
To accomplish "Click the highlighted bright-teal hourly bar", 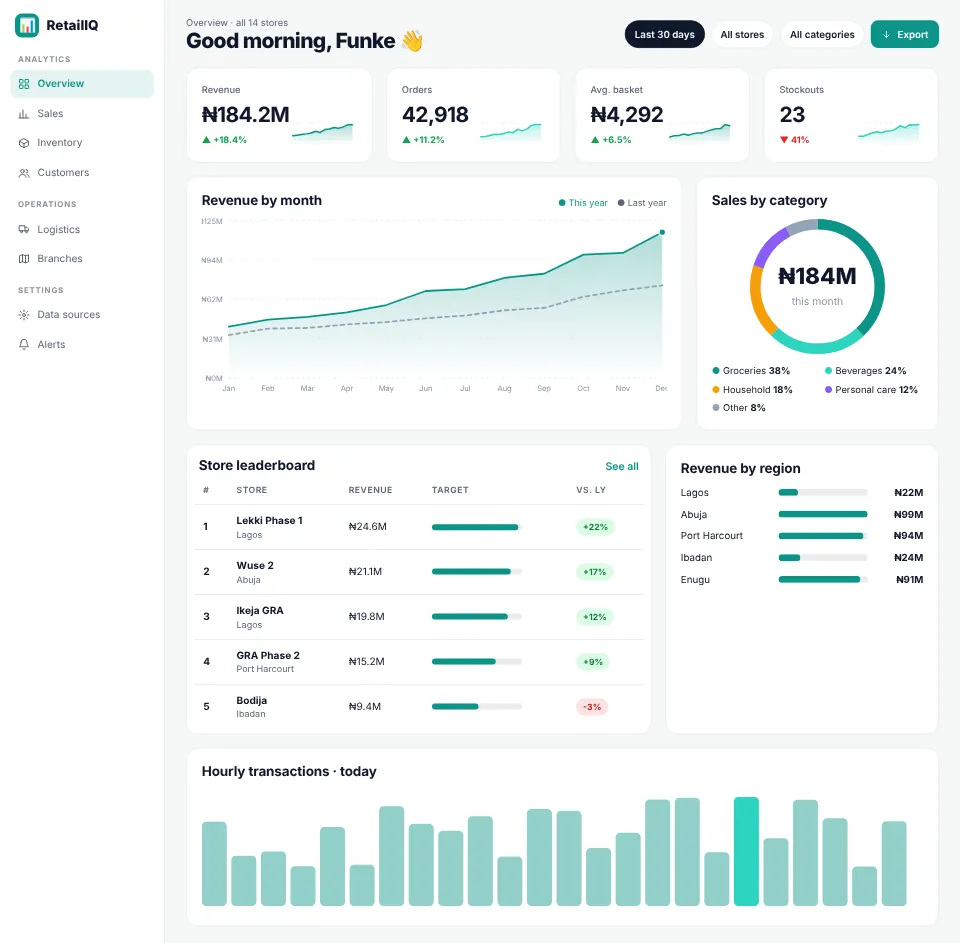I will (x=746, y=851).
